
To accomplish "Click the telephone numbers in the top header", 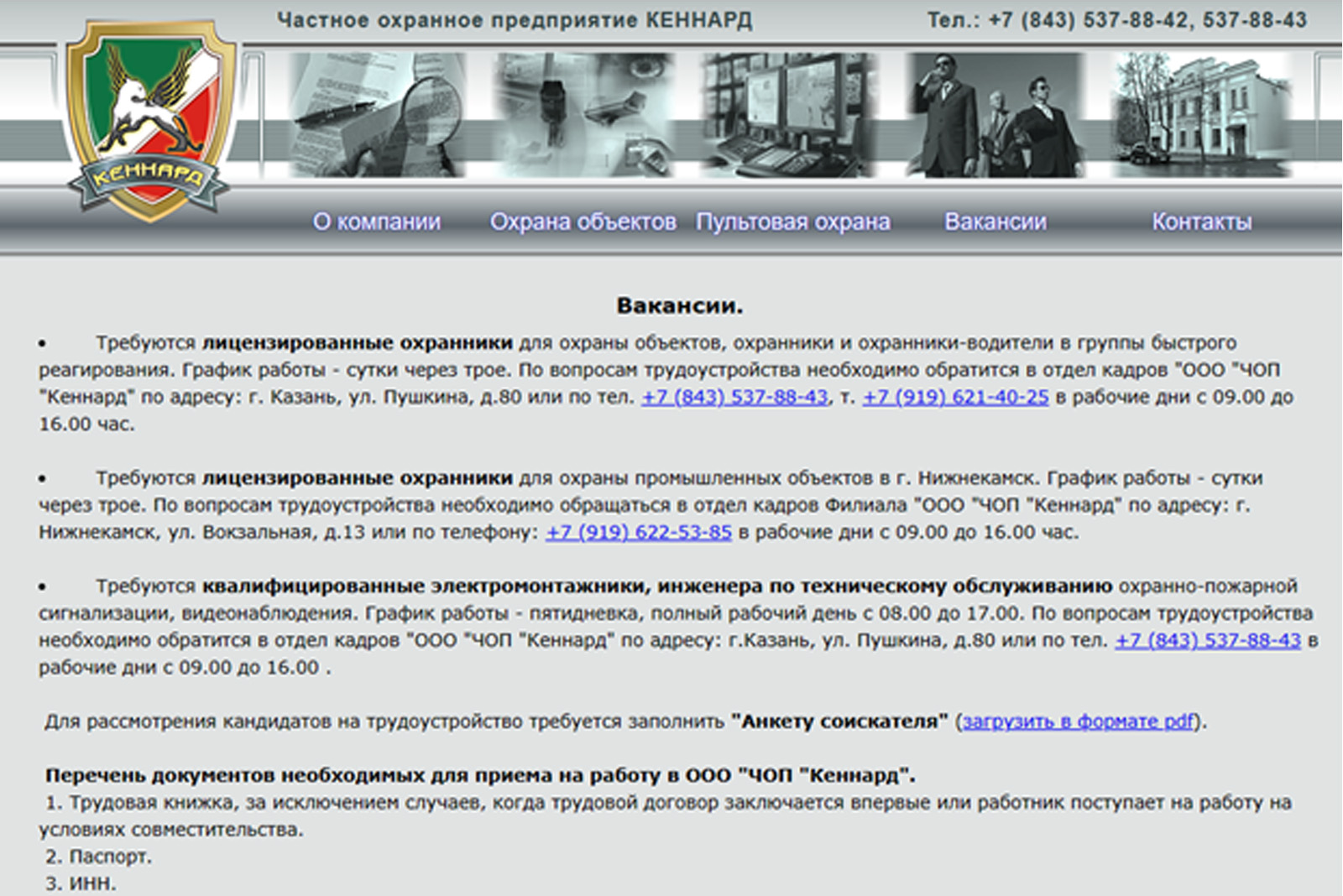I will [x=1116, y=20].
